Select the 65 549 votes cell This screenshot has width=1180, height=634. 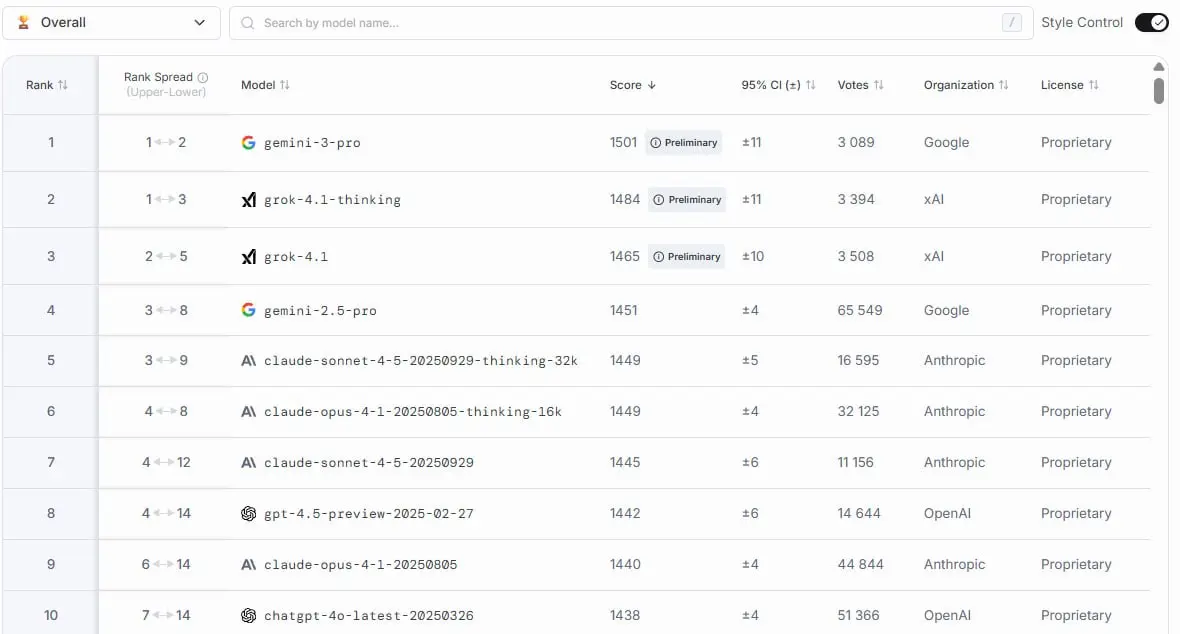tap(859, 310)
